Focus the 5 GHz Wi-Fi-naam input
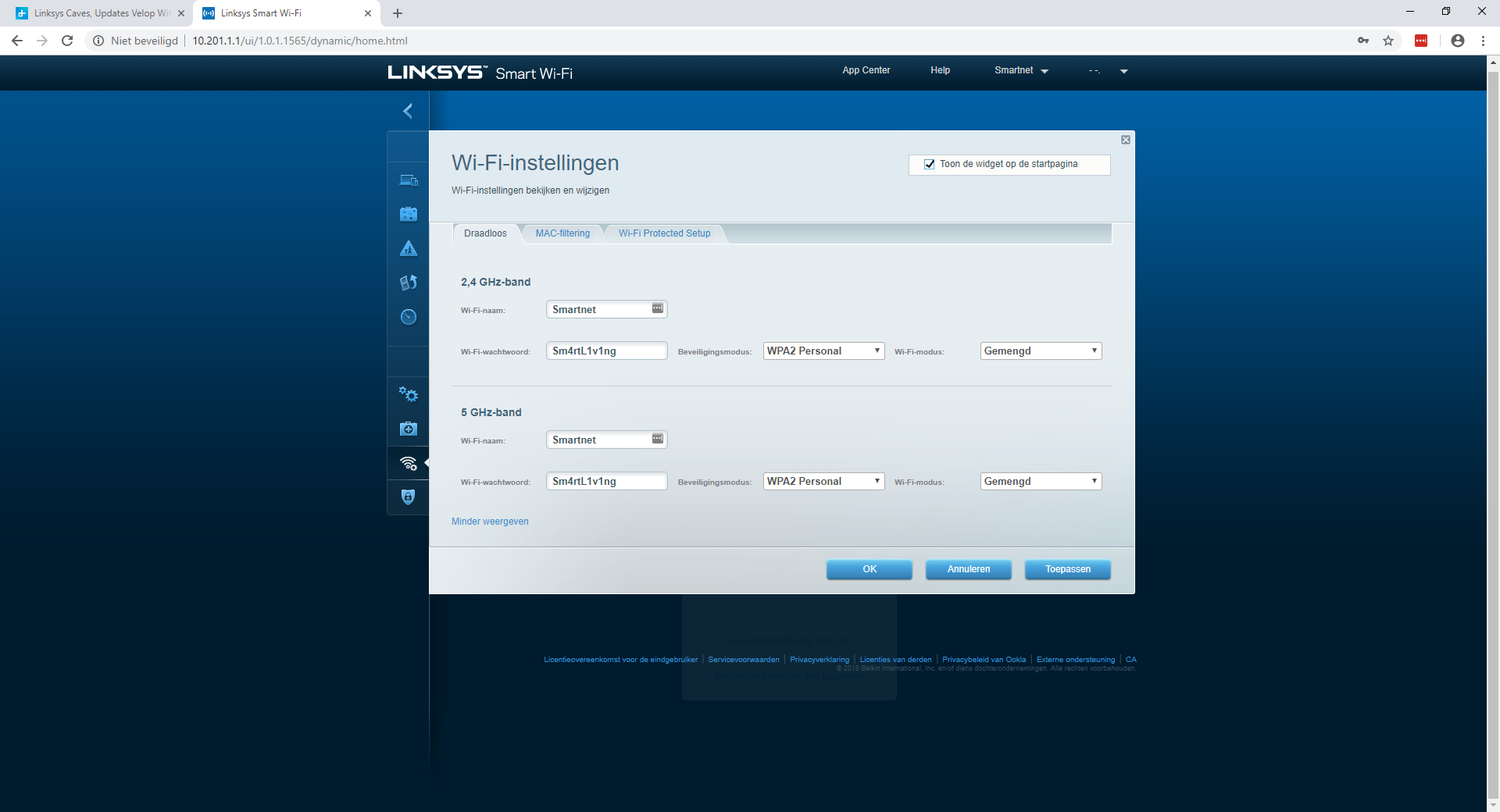 (607, 440)
